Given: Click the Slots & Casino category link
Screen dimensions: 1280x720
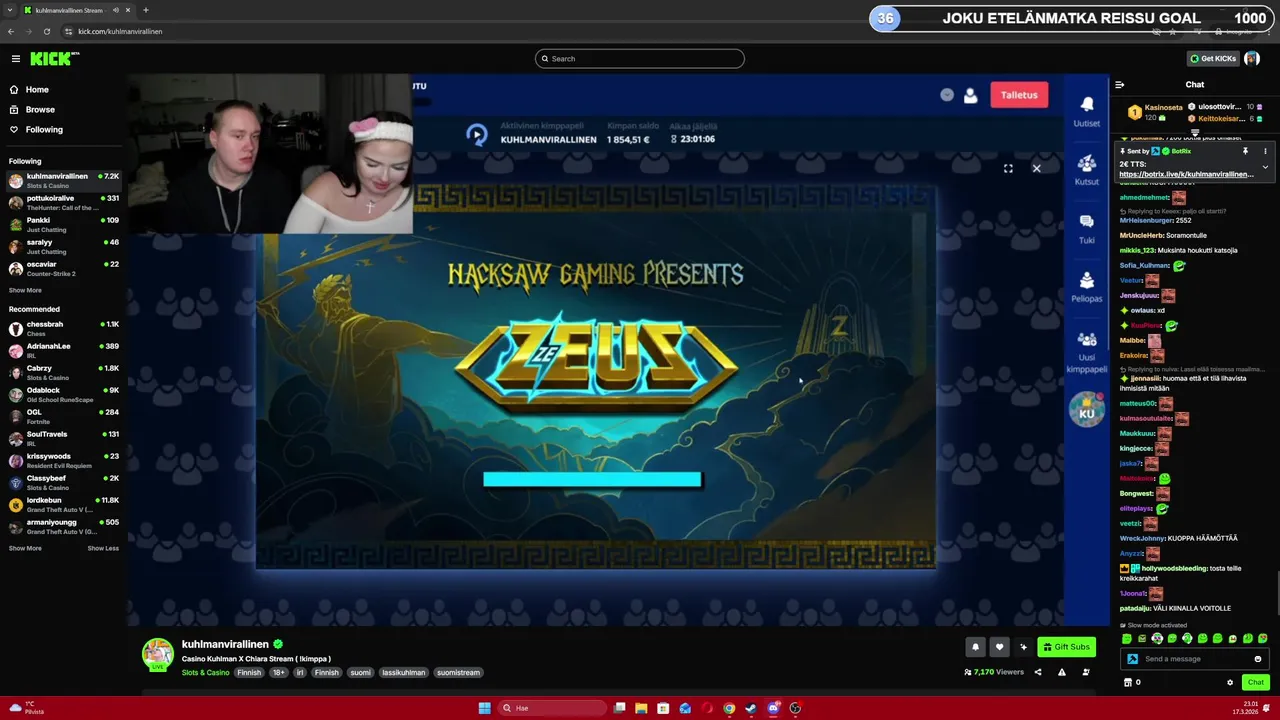Looking at the screenshot, I should tap(205, 673).
